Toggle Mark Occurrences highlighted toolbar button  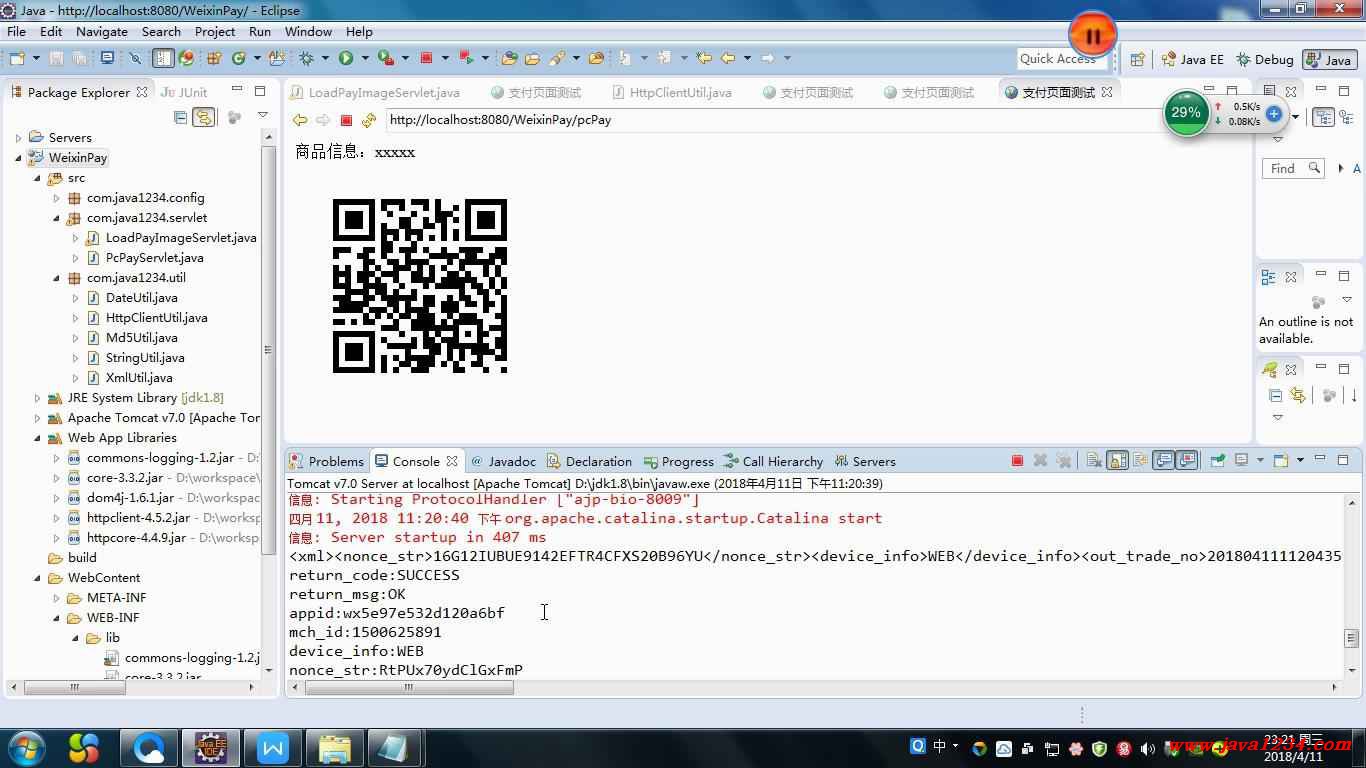(163, 58)
